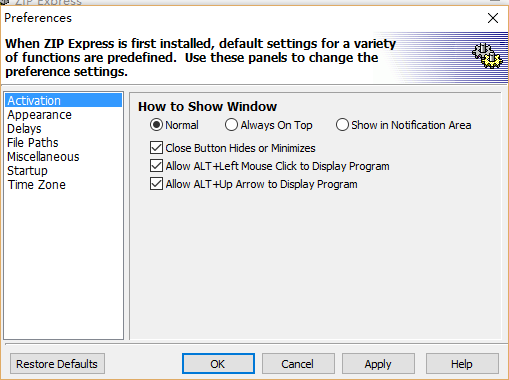Confirm settings with the OK button
Screen dimensions: 509x380
[218, 364]
